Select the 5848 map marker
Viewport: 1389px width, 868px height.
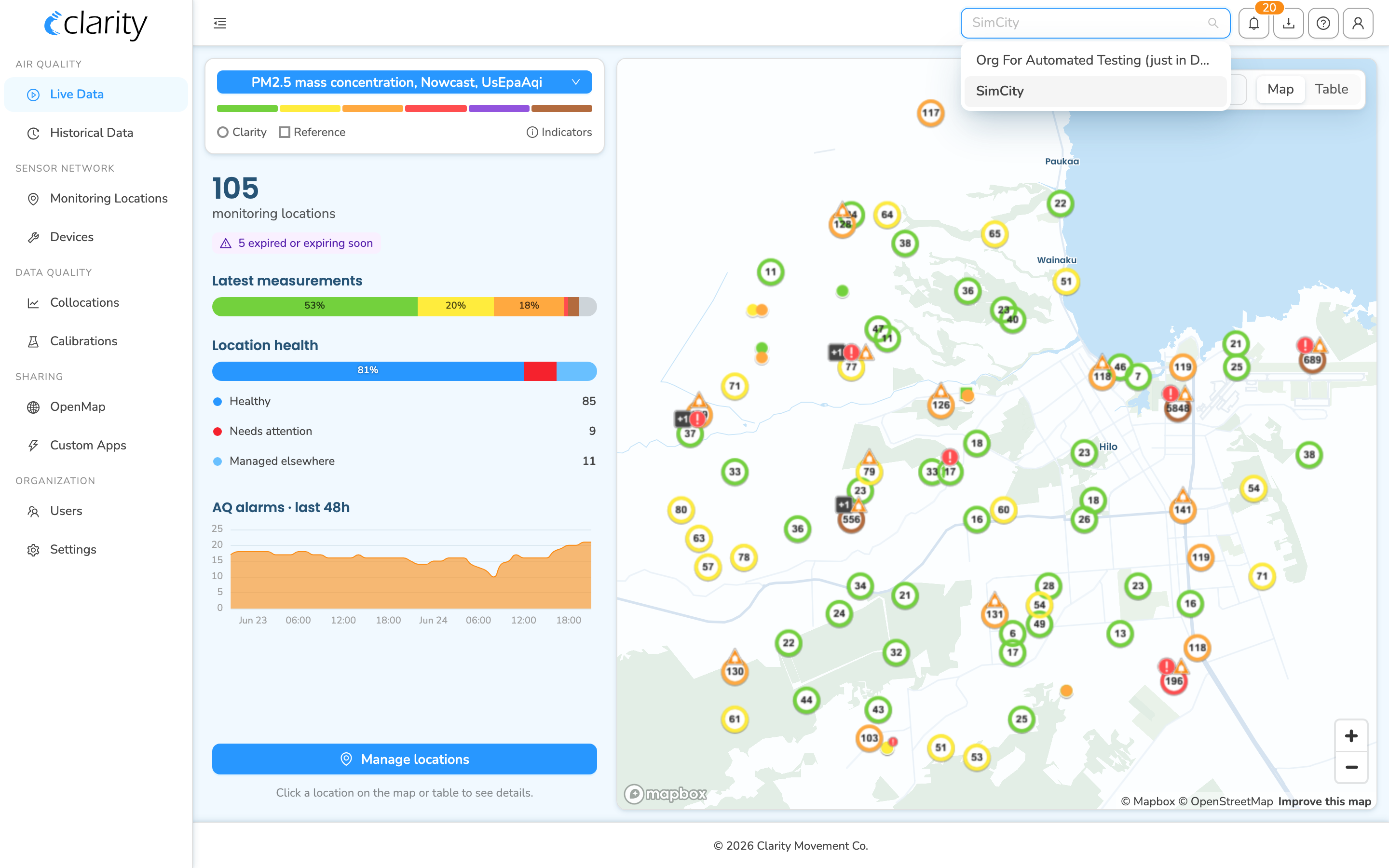pos(1177,408)
